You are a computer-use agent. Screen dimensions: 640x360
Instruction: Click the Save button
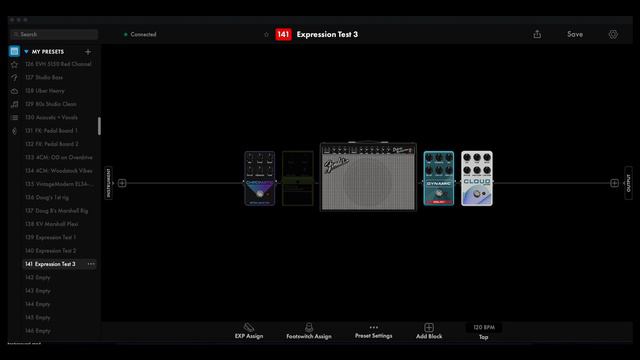point(575,34)
